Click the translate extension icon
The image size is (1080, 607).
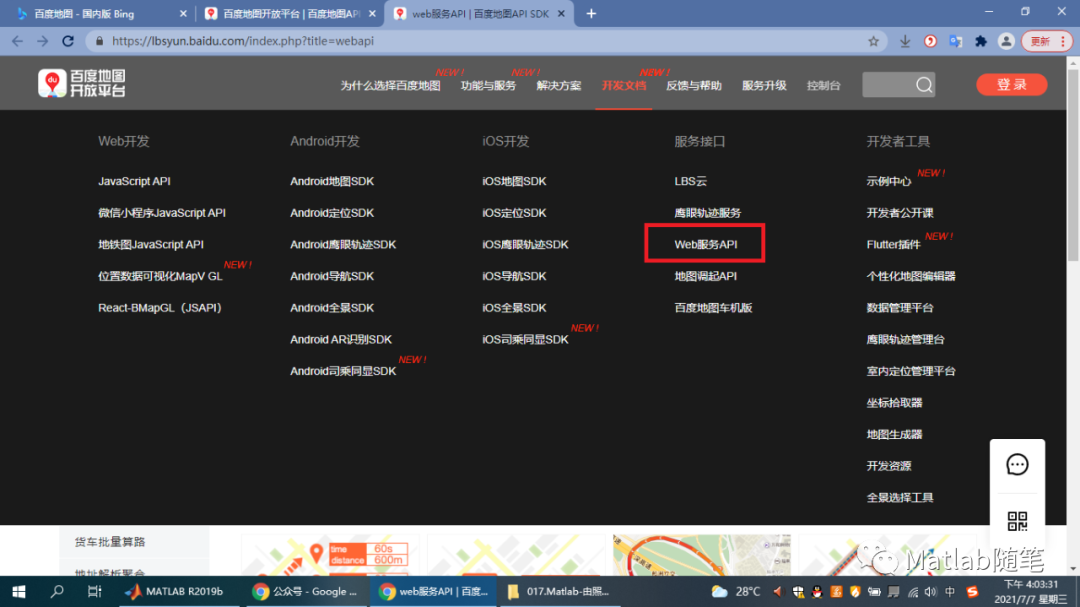pos(955,41)
